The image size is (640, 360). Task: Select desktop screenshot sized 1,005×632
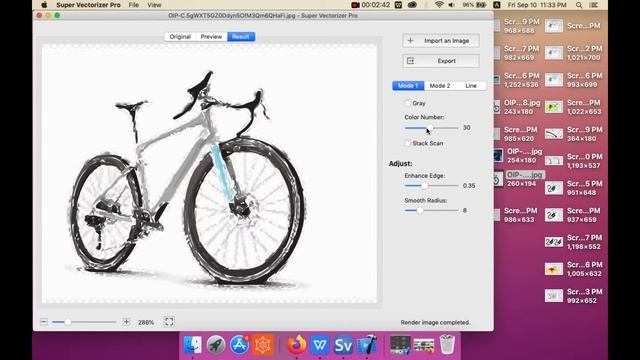click(573, 269)
